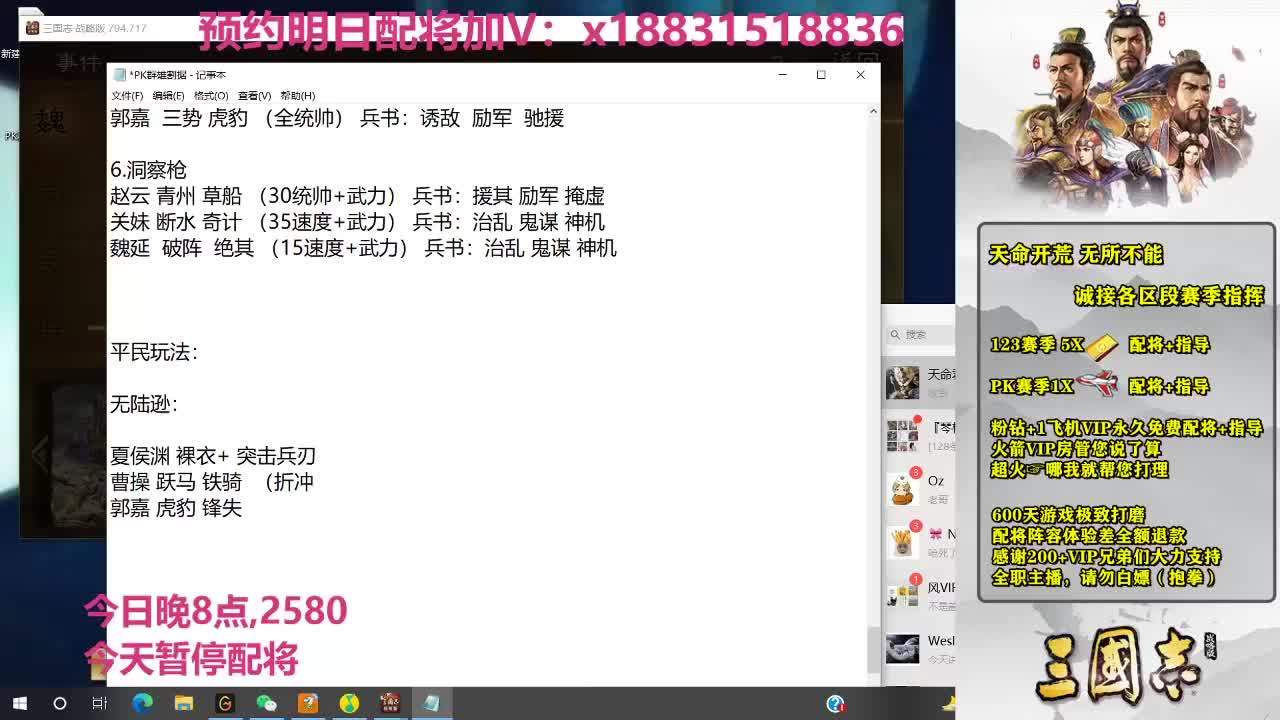
Task: Open Task View on the taskbar
Action: (99, 704)
